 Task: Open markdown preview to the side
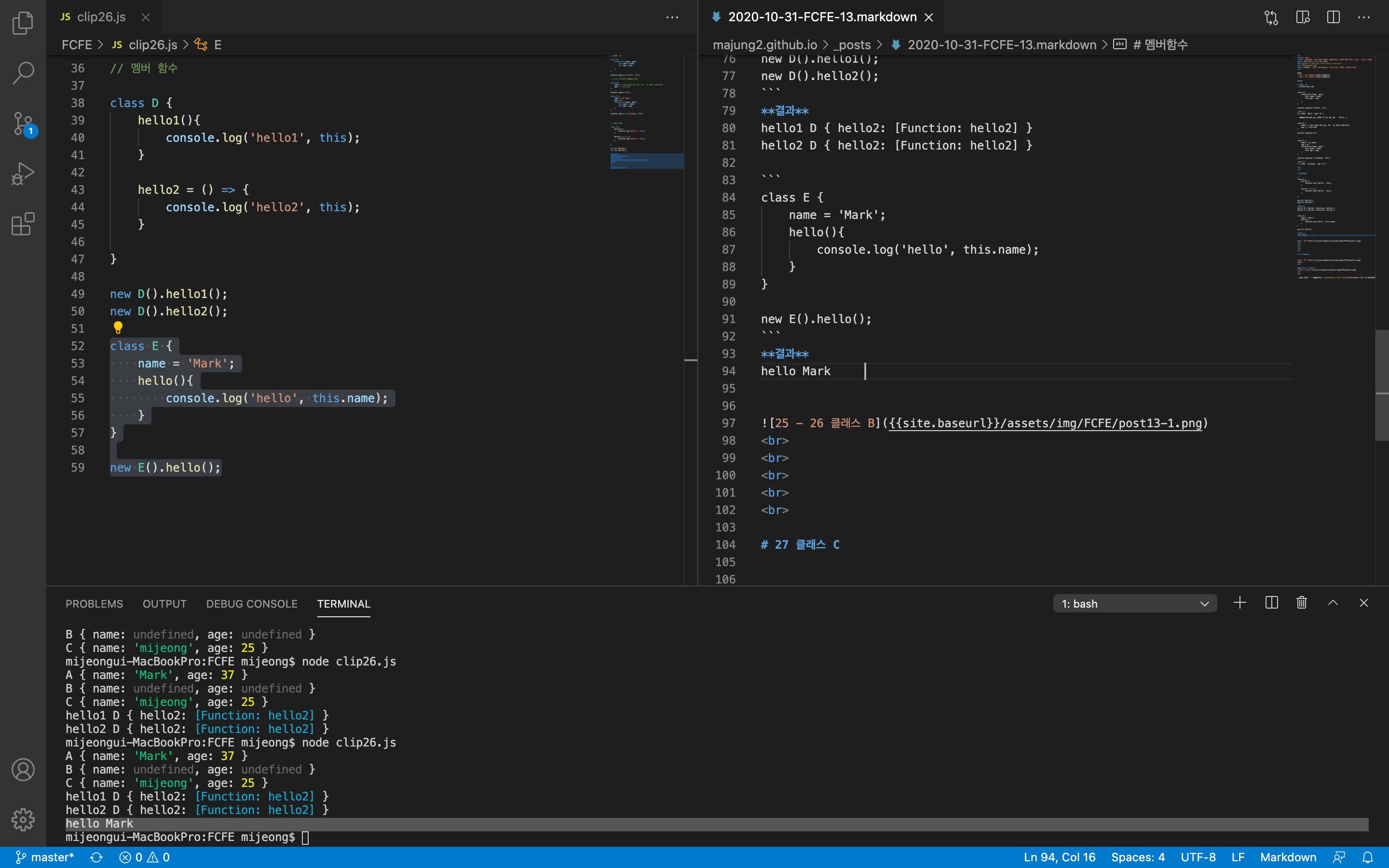tap(1303, 17)
